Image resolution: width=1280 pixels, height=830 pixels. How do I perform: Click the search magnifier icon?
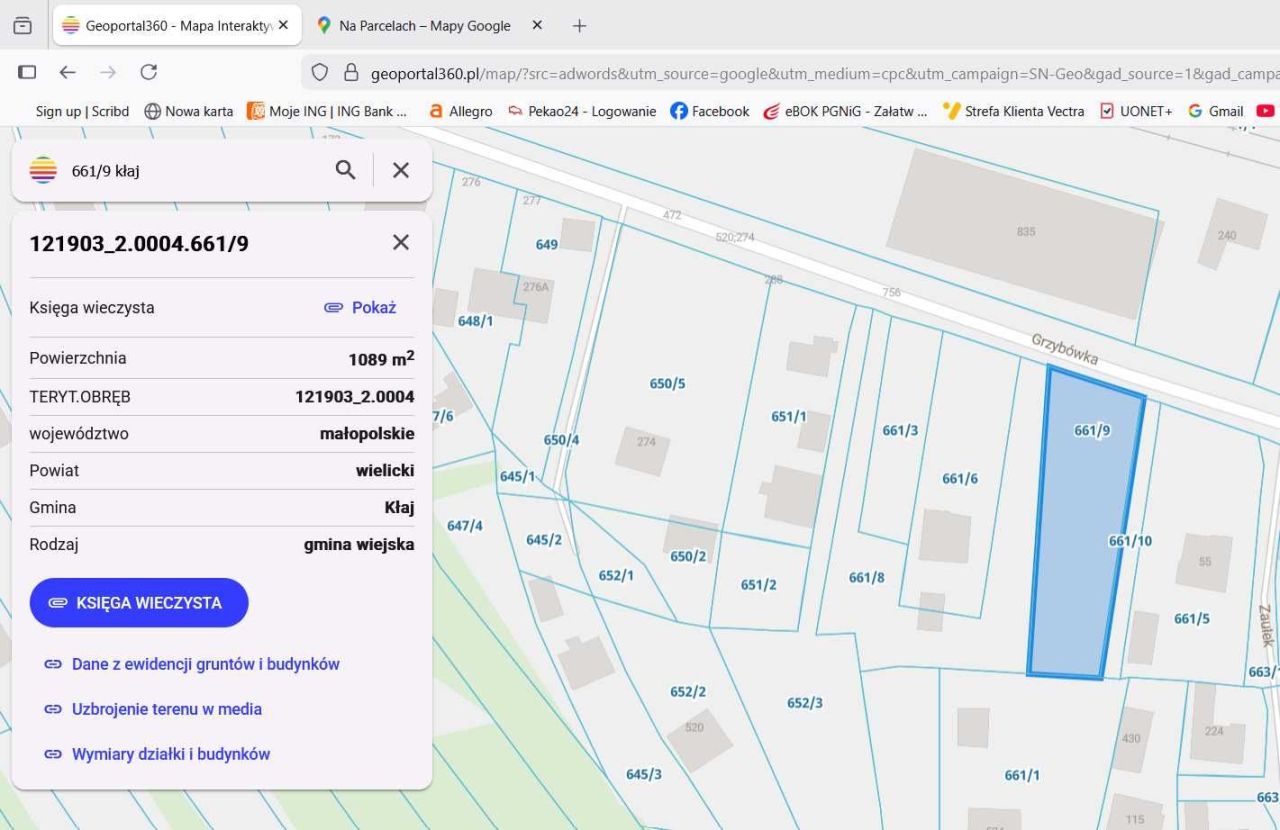345,170
